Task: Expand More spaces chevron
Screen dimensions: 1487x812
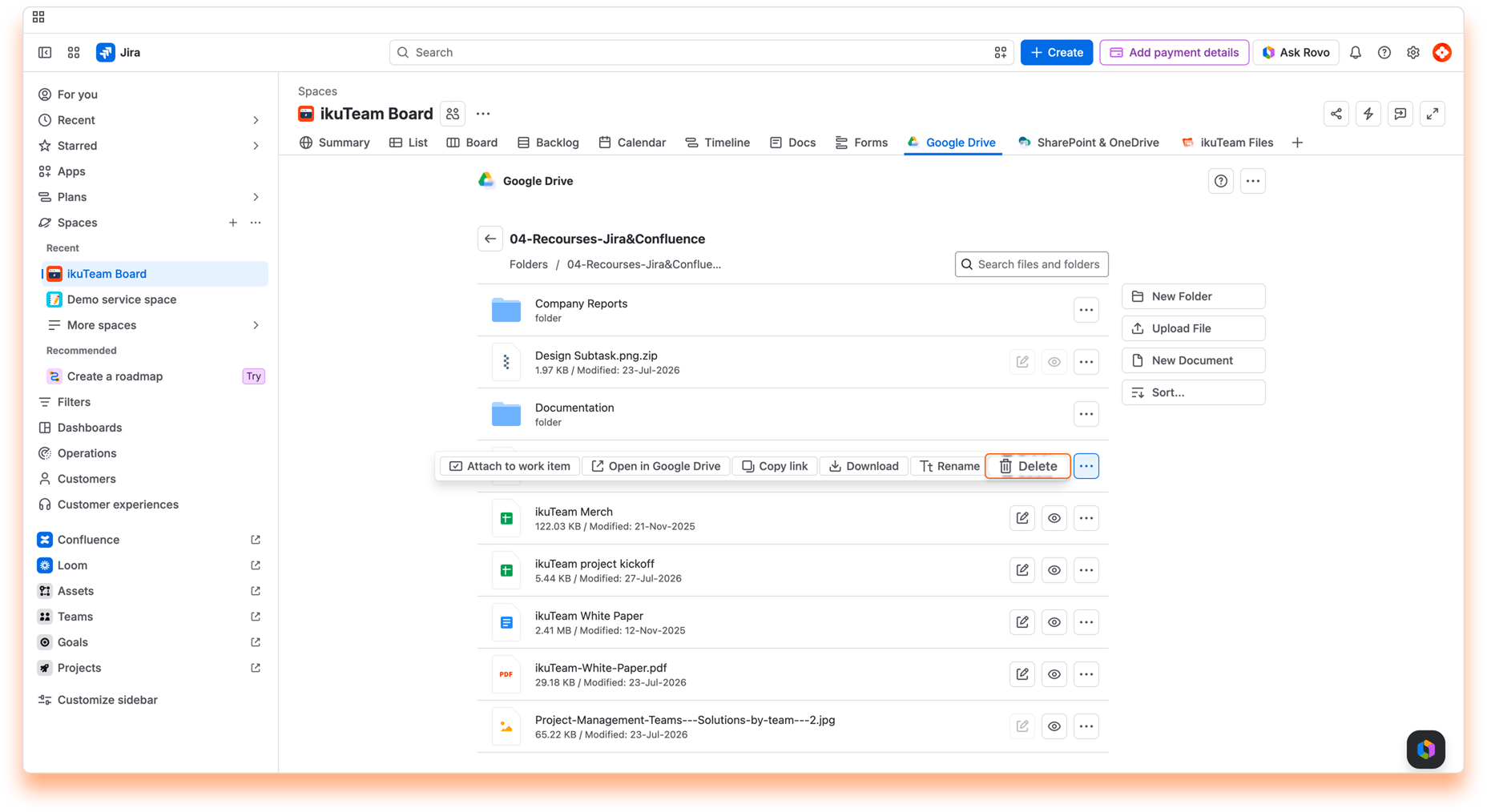Action: point(256,325)
